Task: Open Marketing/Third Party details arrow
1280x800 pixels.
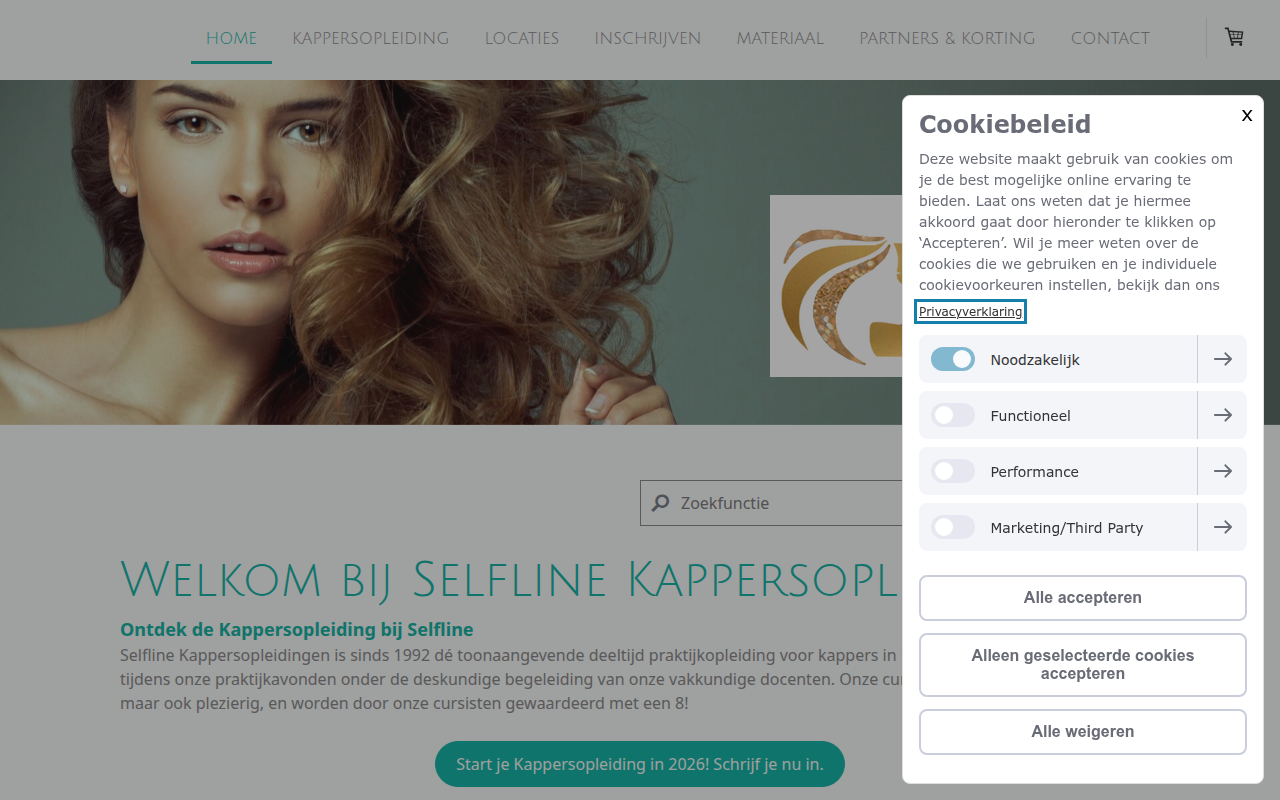Action: point(1222,527)
